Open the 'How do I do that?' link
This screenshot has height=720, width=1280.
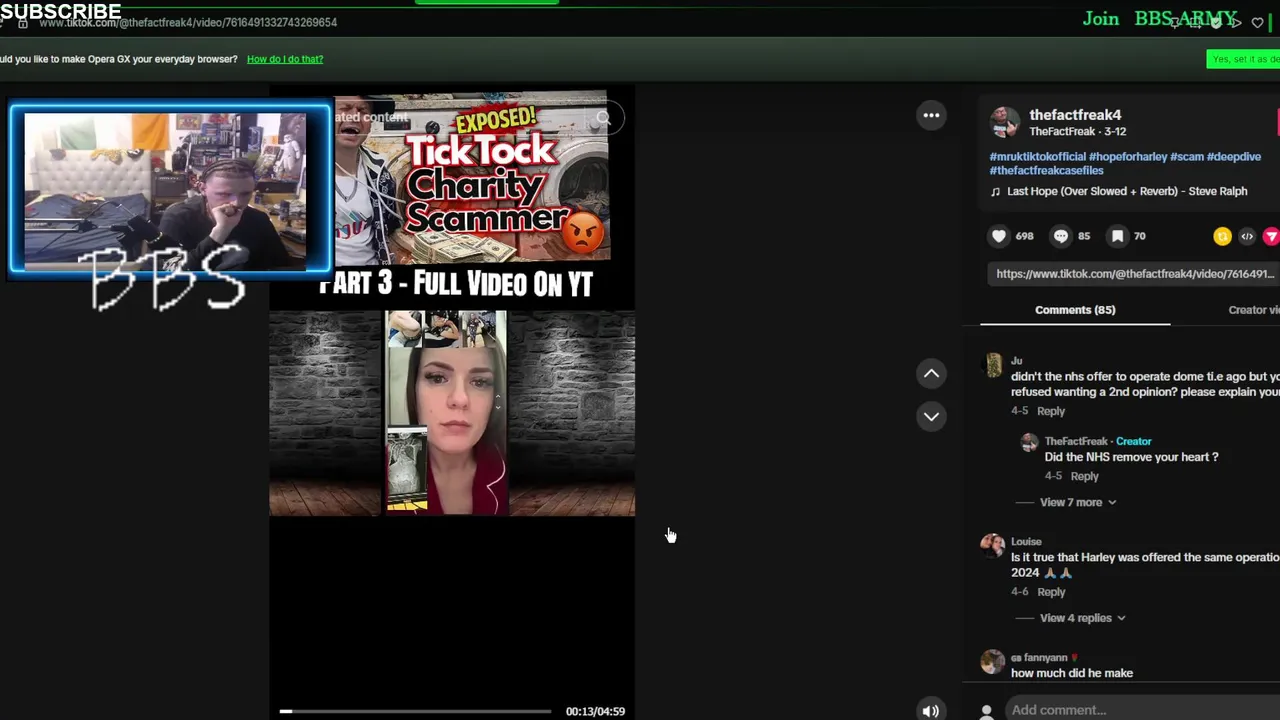pos(285,59)
